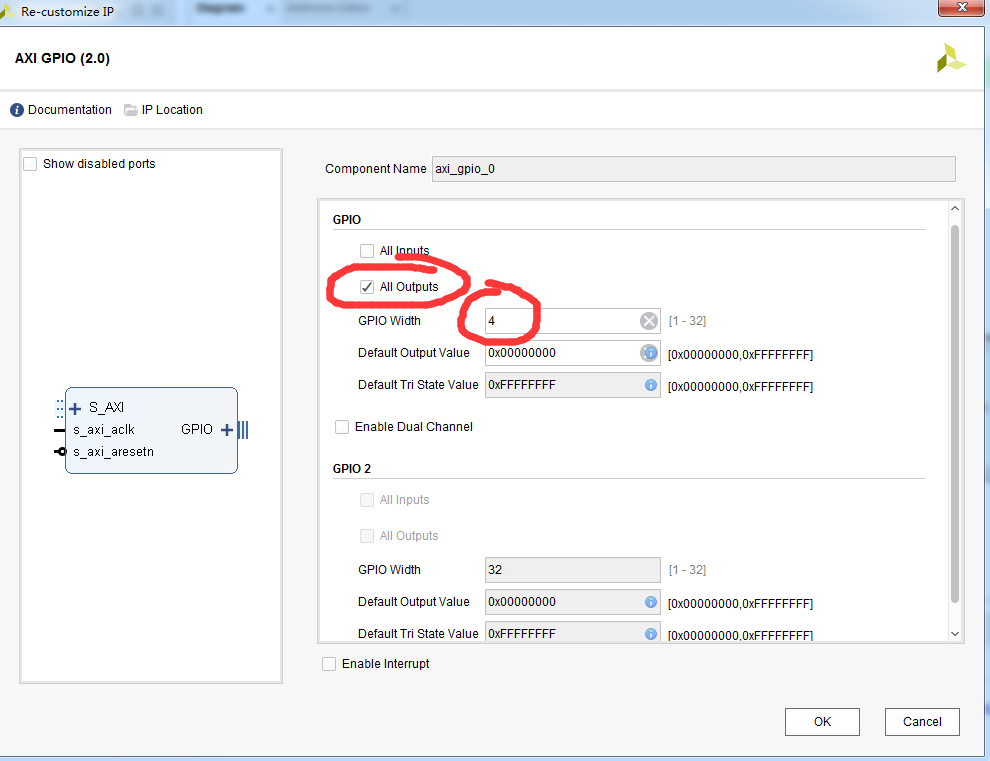Confirm settings with the OK button

click(822, 722)
